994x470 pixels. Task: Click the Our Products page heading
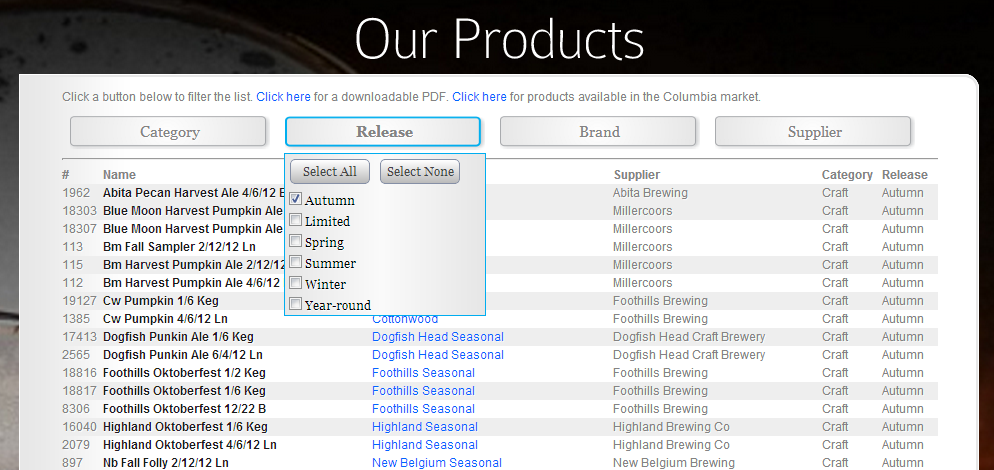click(500, 38)
